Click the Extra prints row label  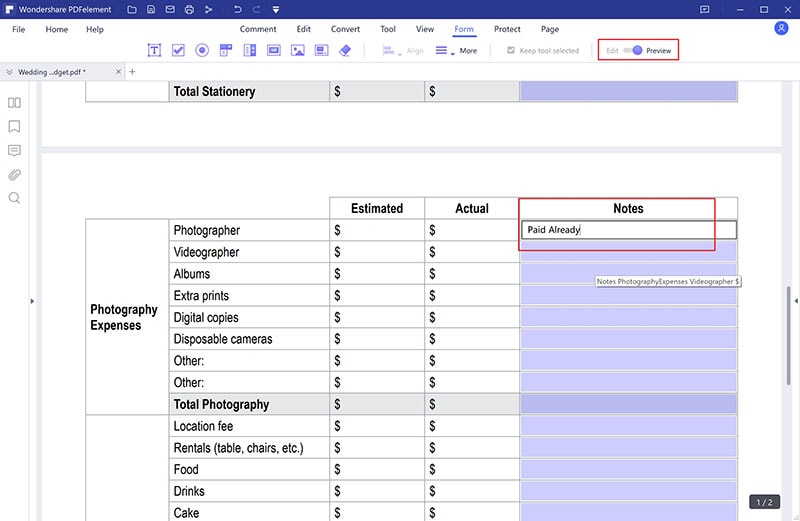[201, 295]
